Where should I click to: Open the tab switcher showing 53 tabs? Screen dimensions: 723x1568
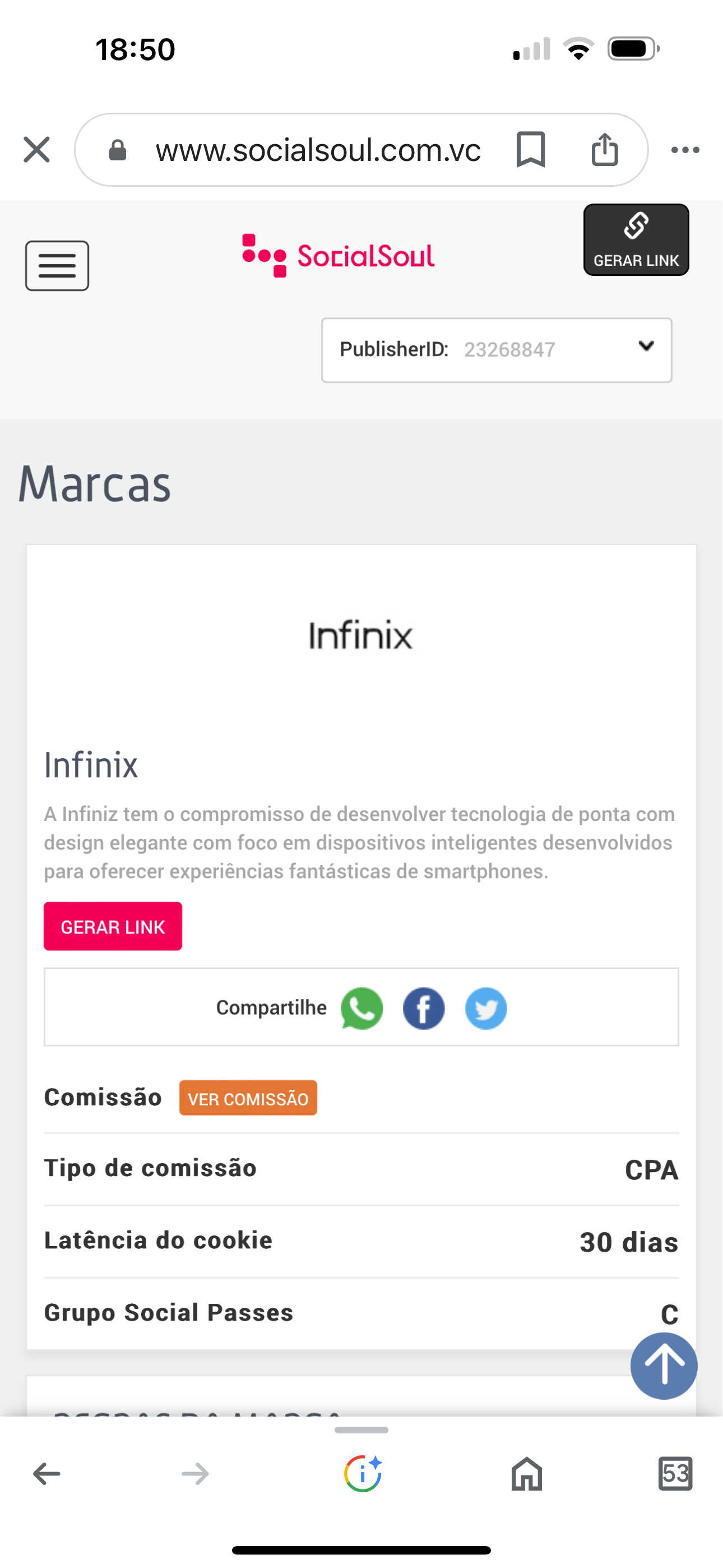pyautogui.click(x=675, y=1474)
